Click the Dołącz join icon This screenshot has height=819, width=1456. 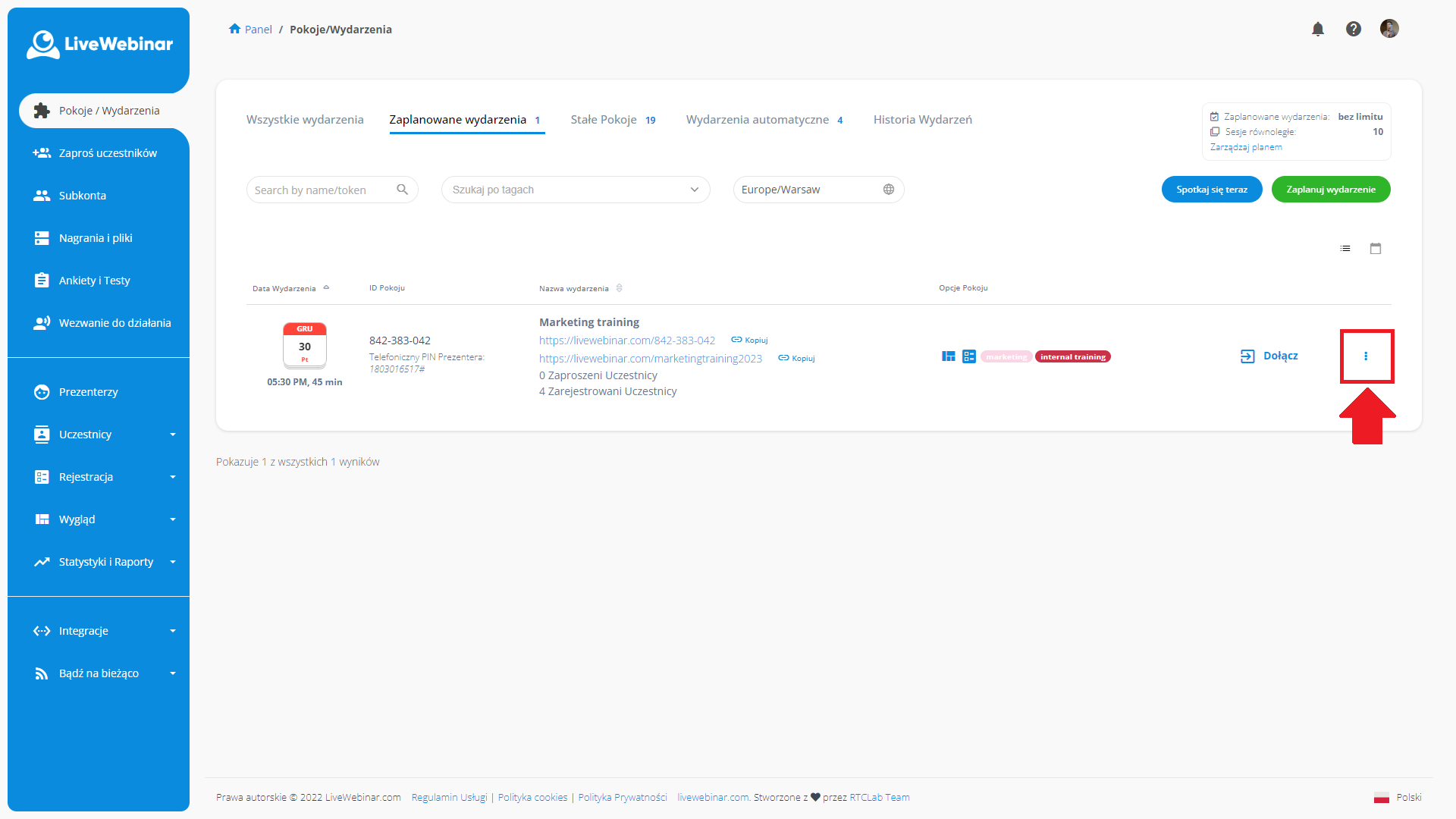point(1247,356)
